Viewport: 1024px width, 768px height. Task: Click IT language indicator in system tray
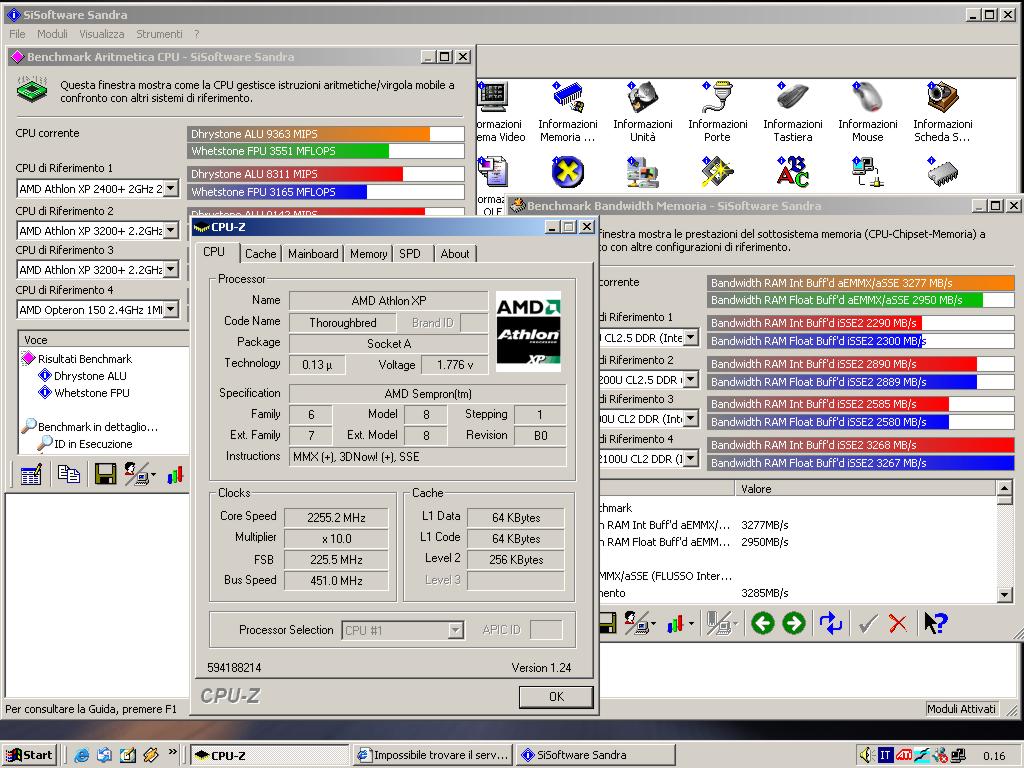tap(885, 755)
